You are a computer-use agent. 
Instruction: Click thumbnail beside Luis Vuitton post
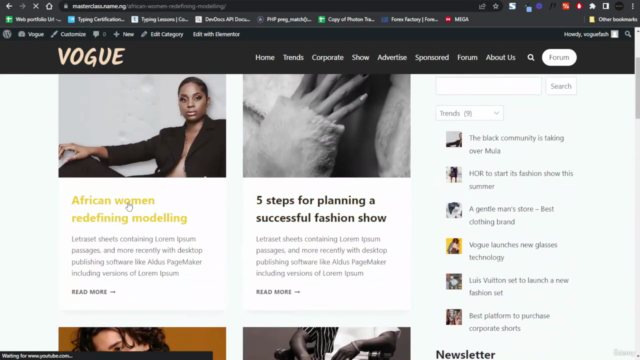click(453, 282)
